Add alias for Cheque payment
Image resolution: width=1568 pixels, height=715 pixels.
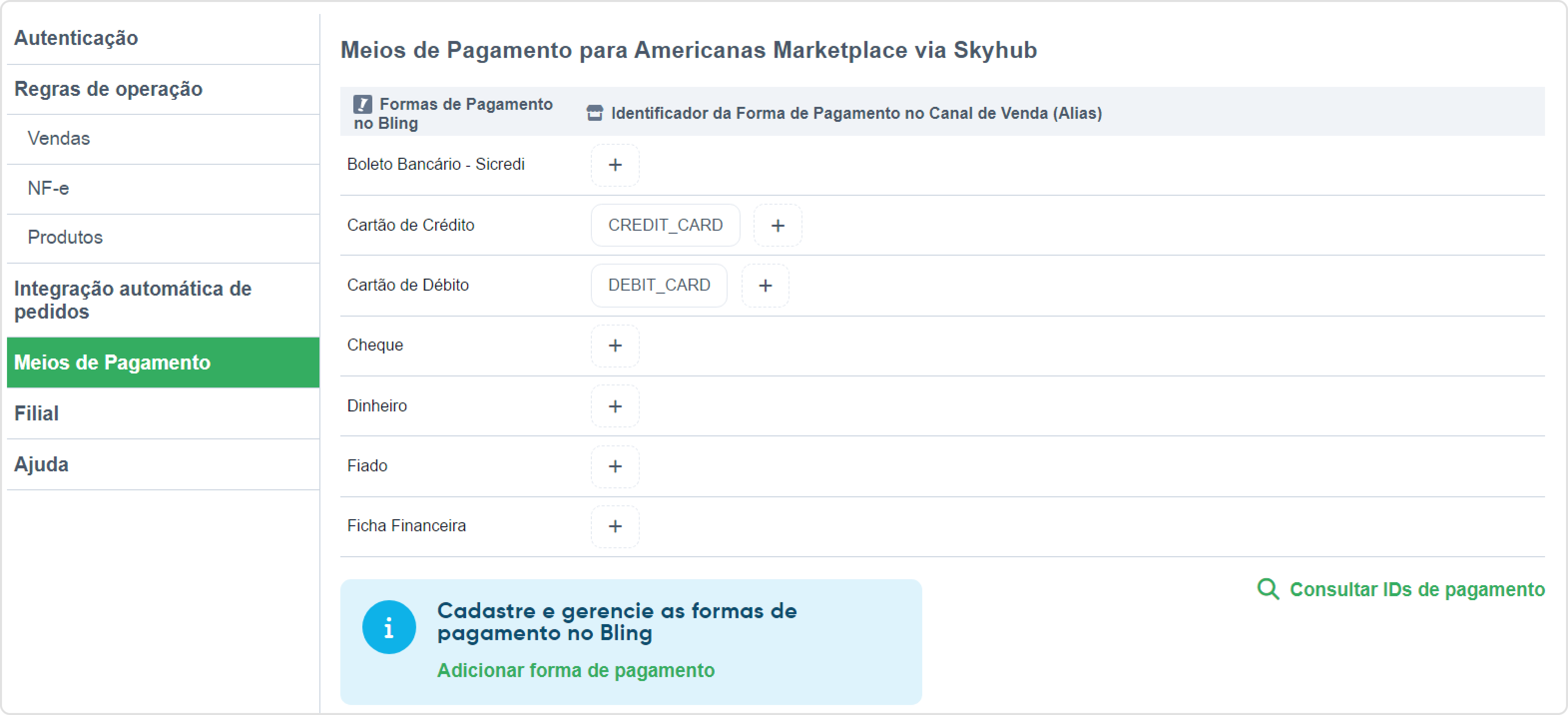(x=615, y=346)
